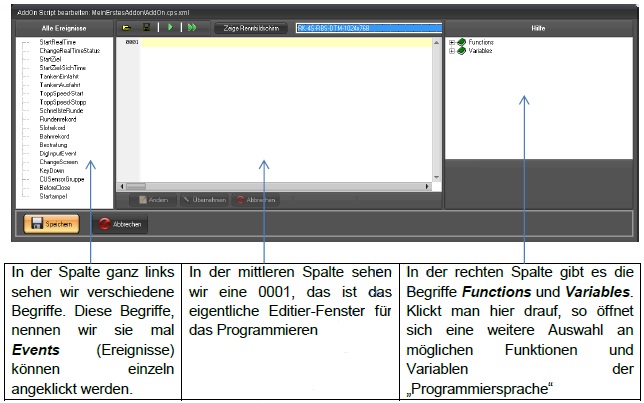The image size is (644, 403).
Task: Click into code line 0001 editor field
Action: click(286, 42)
